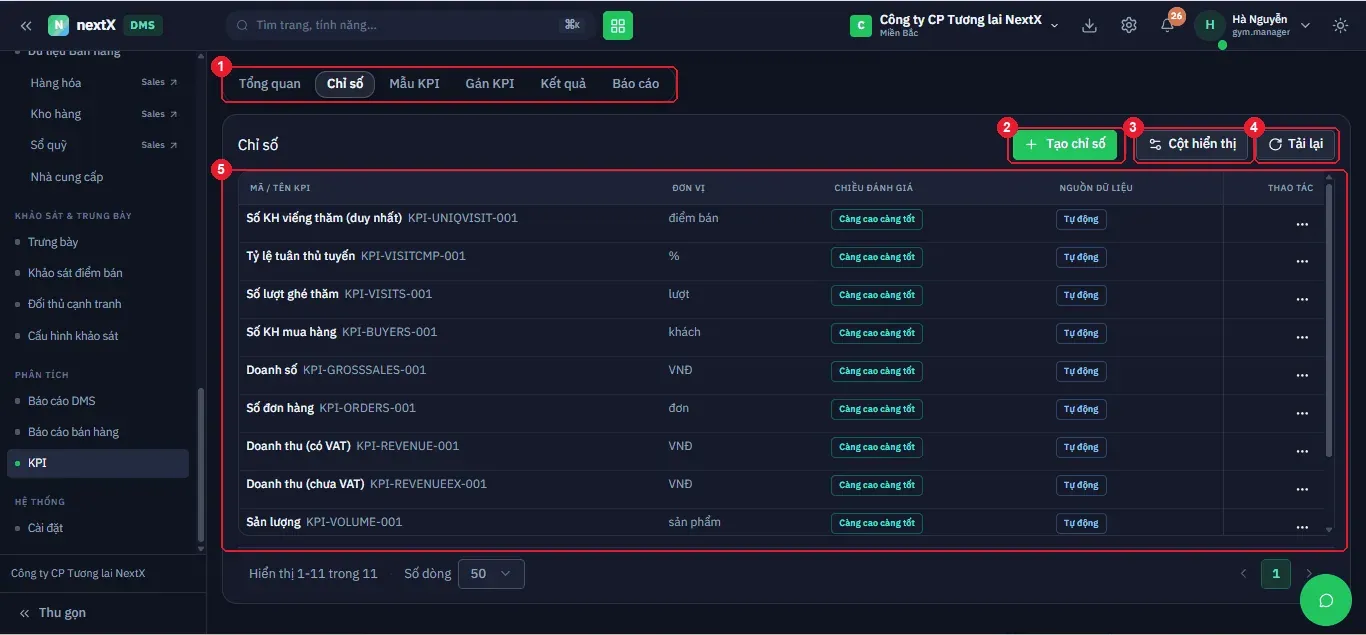Open the green chat bubble button
This screenshot has width=1366, height=635.
click(1327, 600)
